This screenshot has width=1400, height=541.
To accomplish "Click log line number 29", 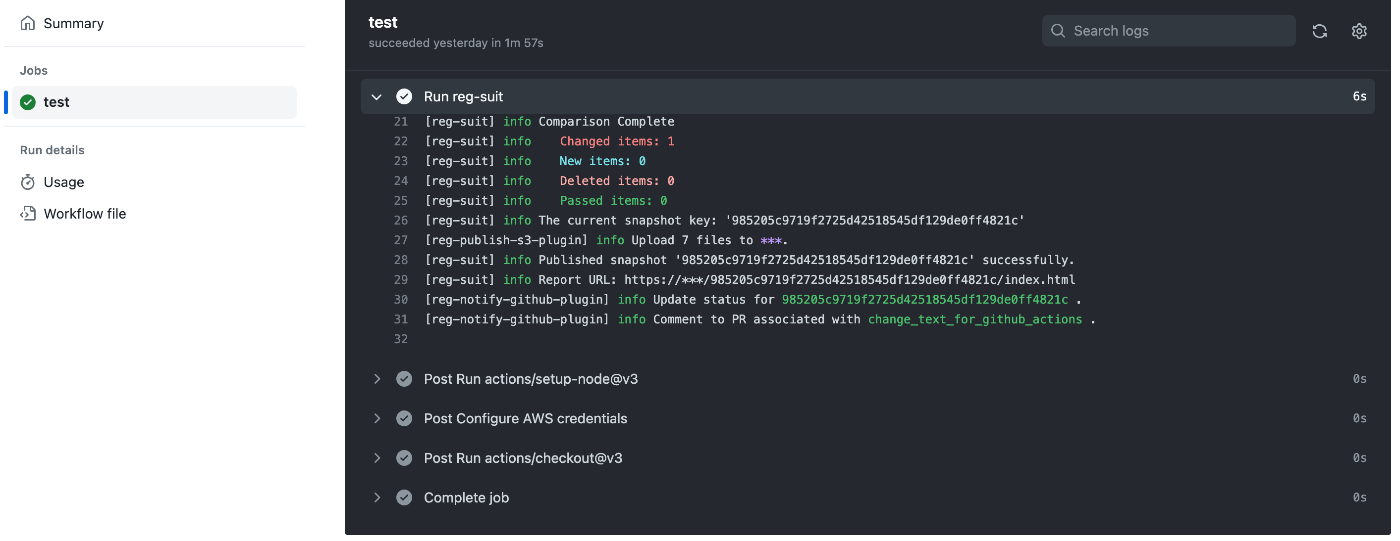I will (401, 280).
